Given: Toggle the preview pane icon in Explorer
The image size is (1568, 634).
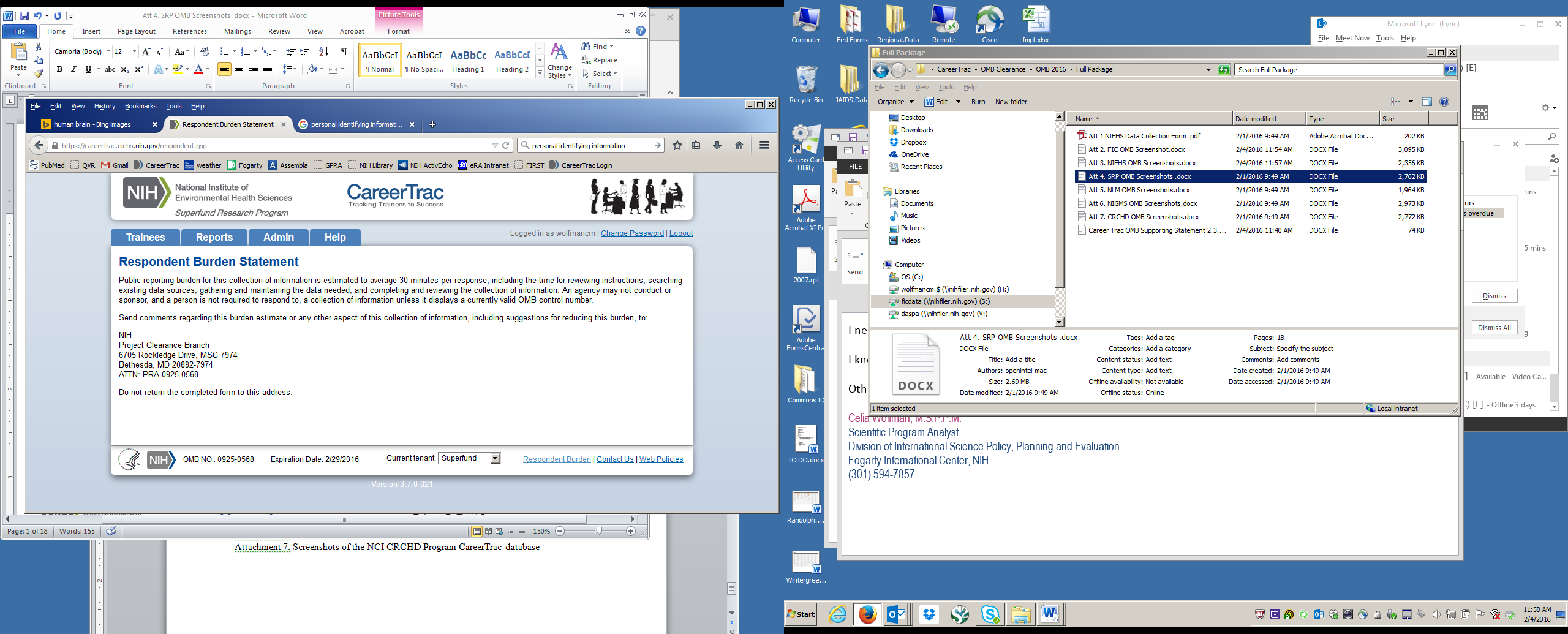Looking at the screenshot, I should point(1427,102).
